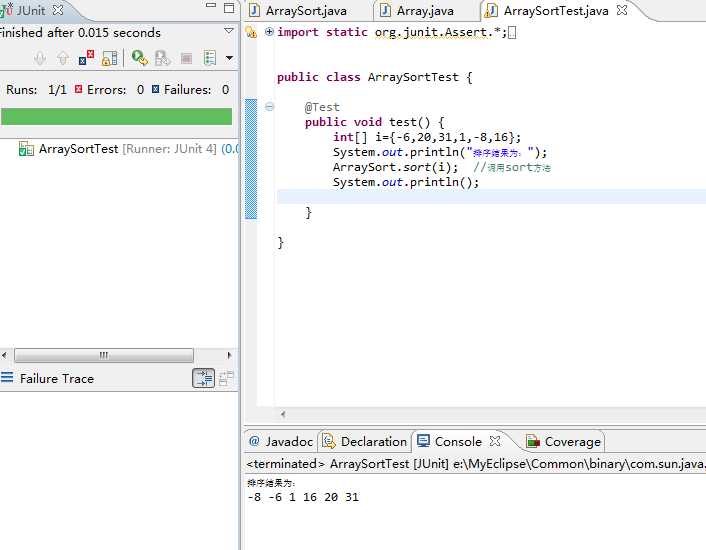Click editor horizontal scroll left arrow
Viewport: 706px width, 550px height.
click(x=283, y=414)
